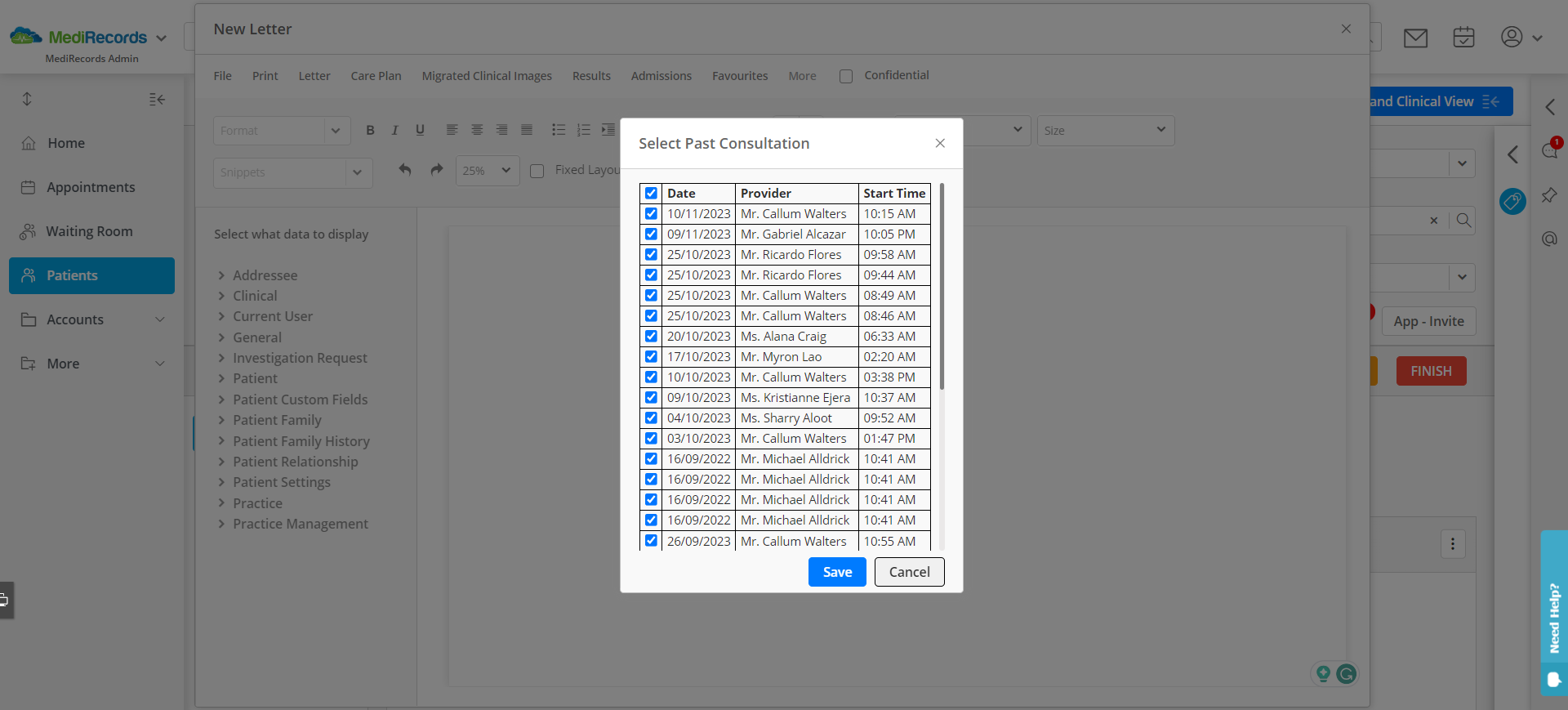Open the 25% zoom dropdown

point(487,171)
